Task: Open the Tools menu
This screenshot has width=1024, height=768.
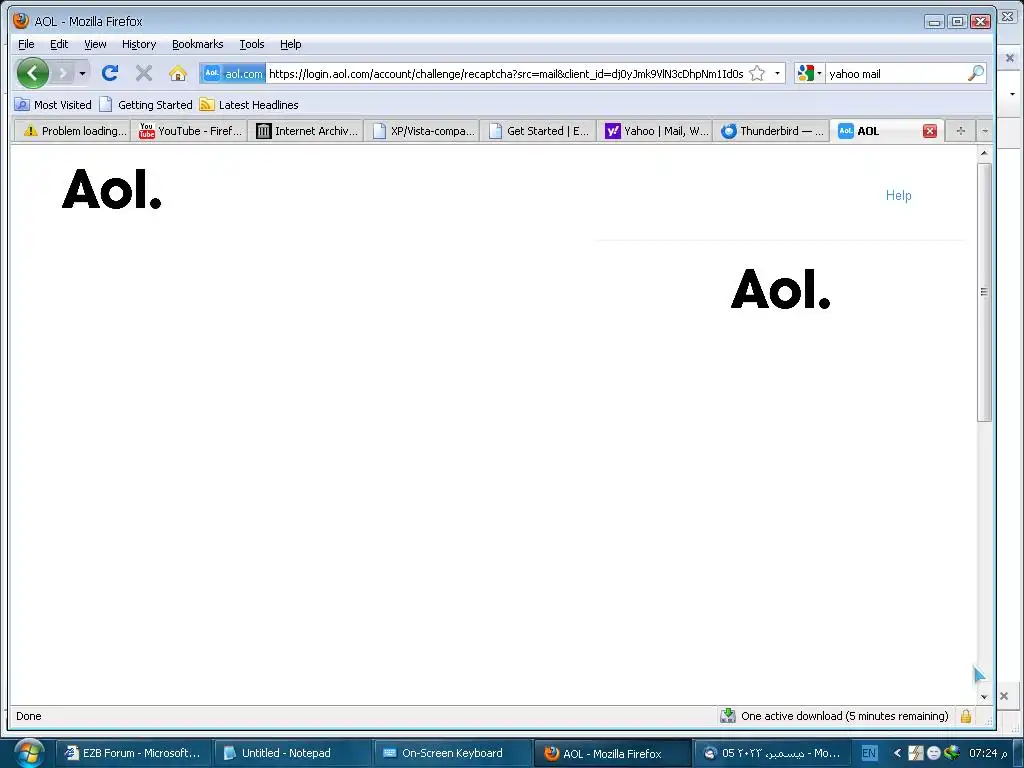Action: (x=251, y=44)
